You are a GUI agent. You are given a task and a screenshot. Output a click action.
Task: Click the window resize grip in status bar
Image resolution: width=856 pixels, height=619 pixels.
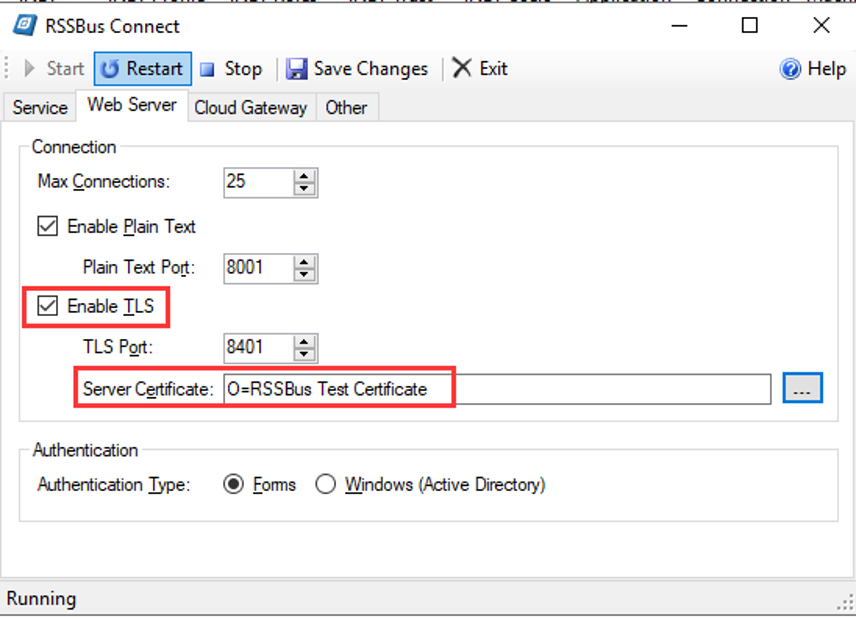tap(846, 602)
